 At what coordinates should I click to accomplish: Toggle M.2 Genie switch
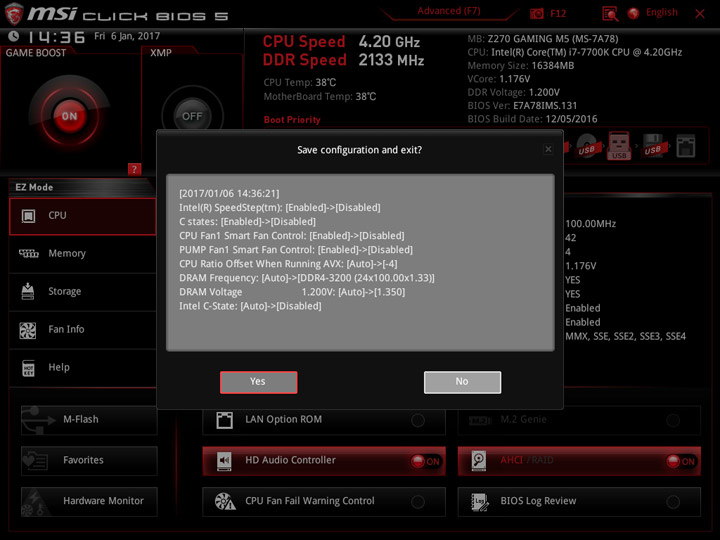click(673, 420)
